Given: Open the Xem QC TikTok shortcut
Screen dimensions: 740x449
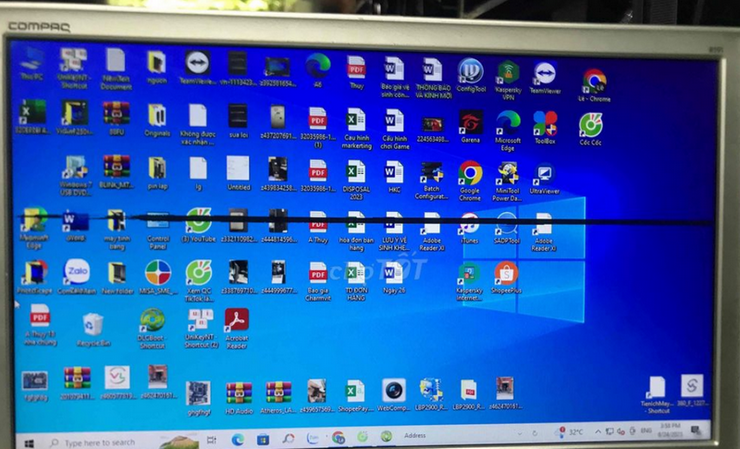Looking at the screenshot, I should pos(199,281).
